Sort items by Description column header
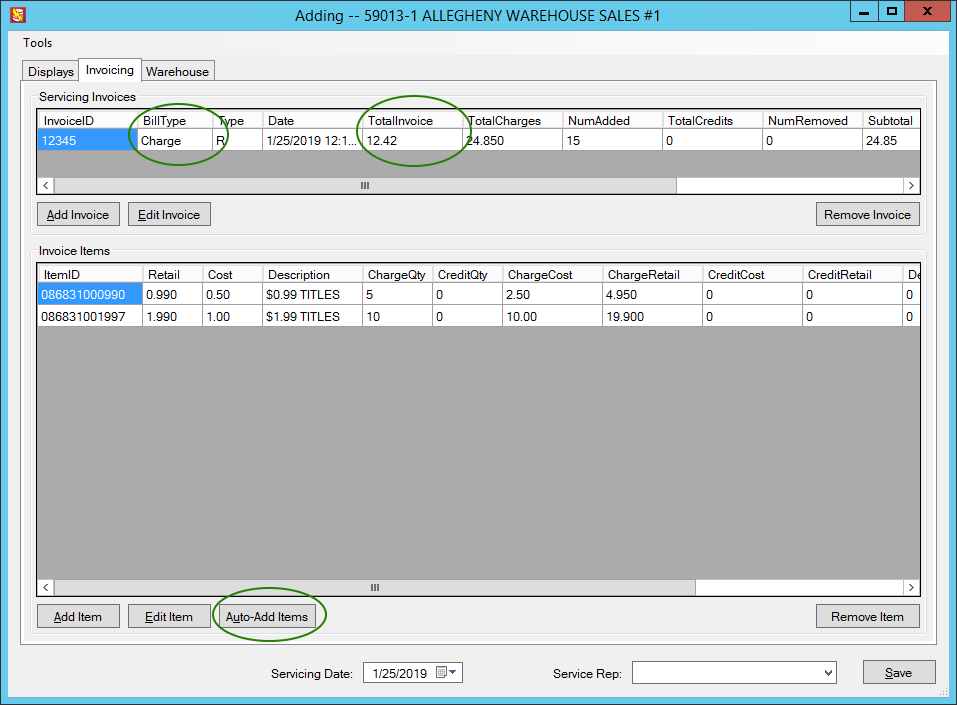Image resolution: width=957 pixels, height=705 pixels. (312, 275)
